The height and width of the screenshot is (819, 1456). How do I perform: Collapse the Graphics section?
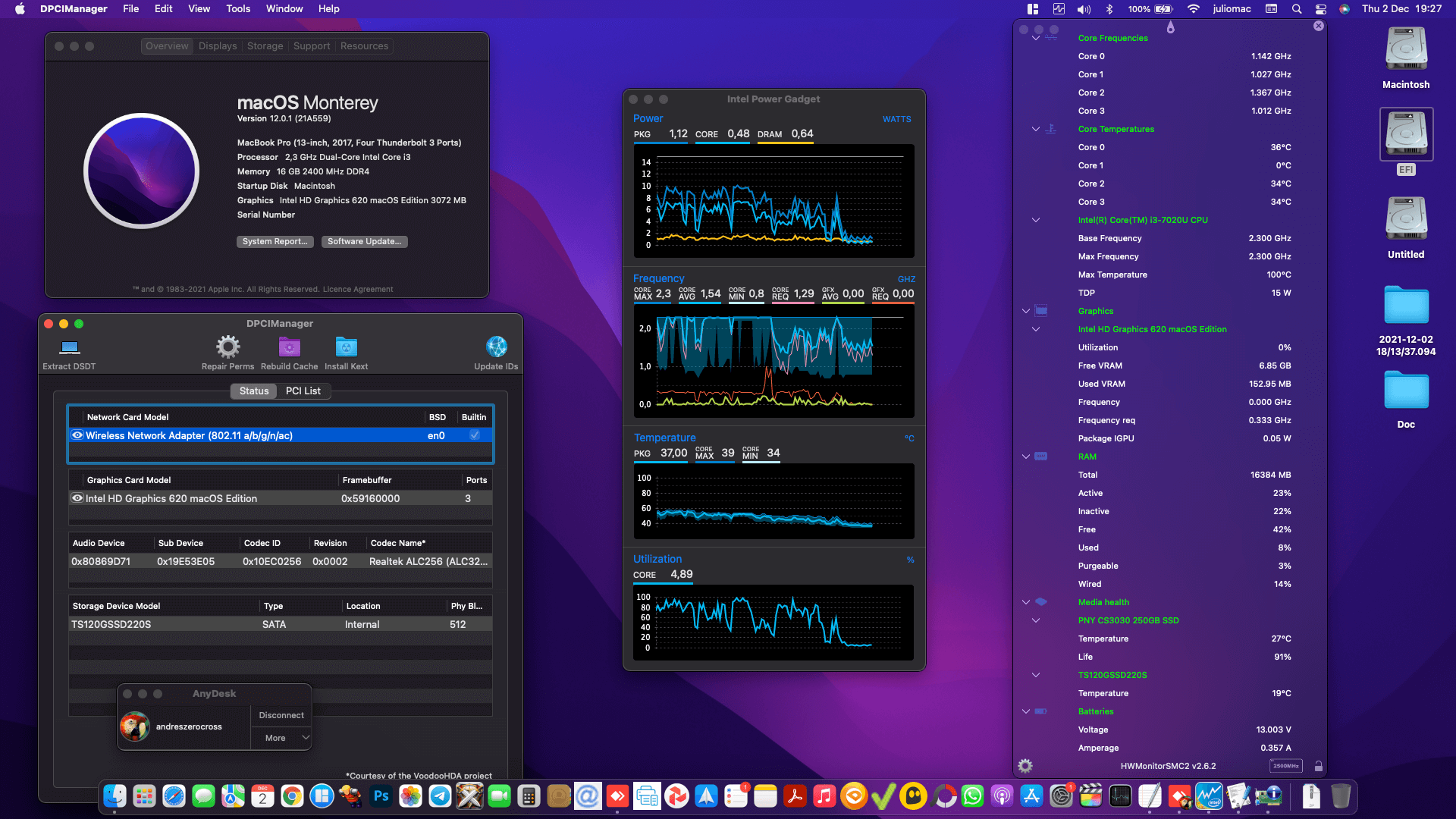[1026, 311]
